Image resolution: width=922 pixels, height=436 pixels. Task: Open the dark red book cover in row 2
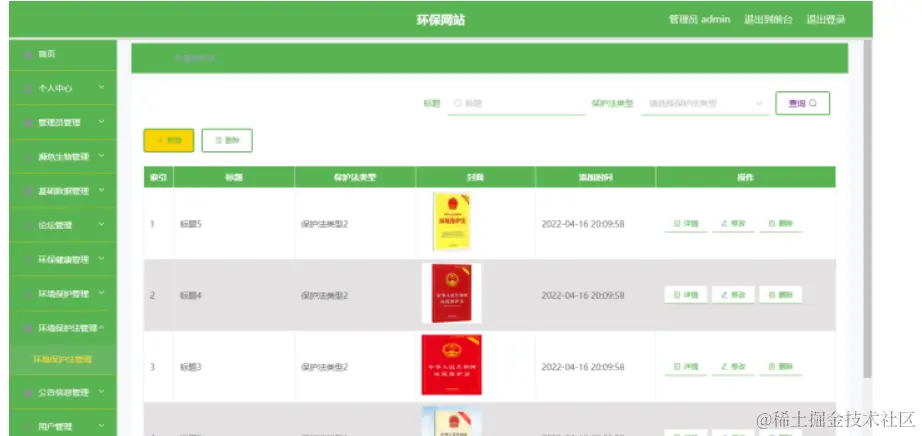452,293
